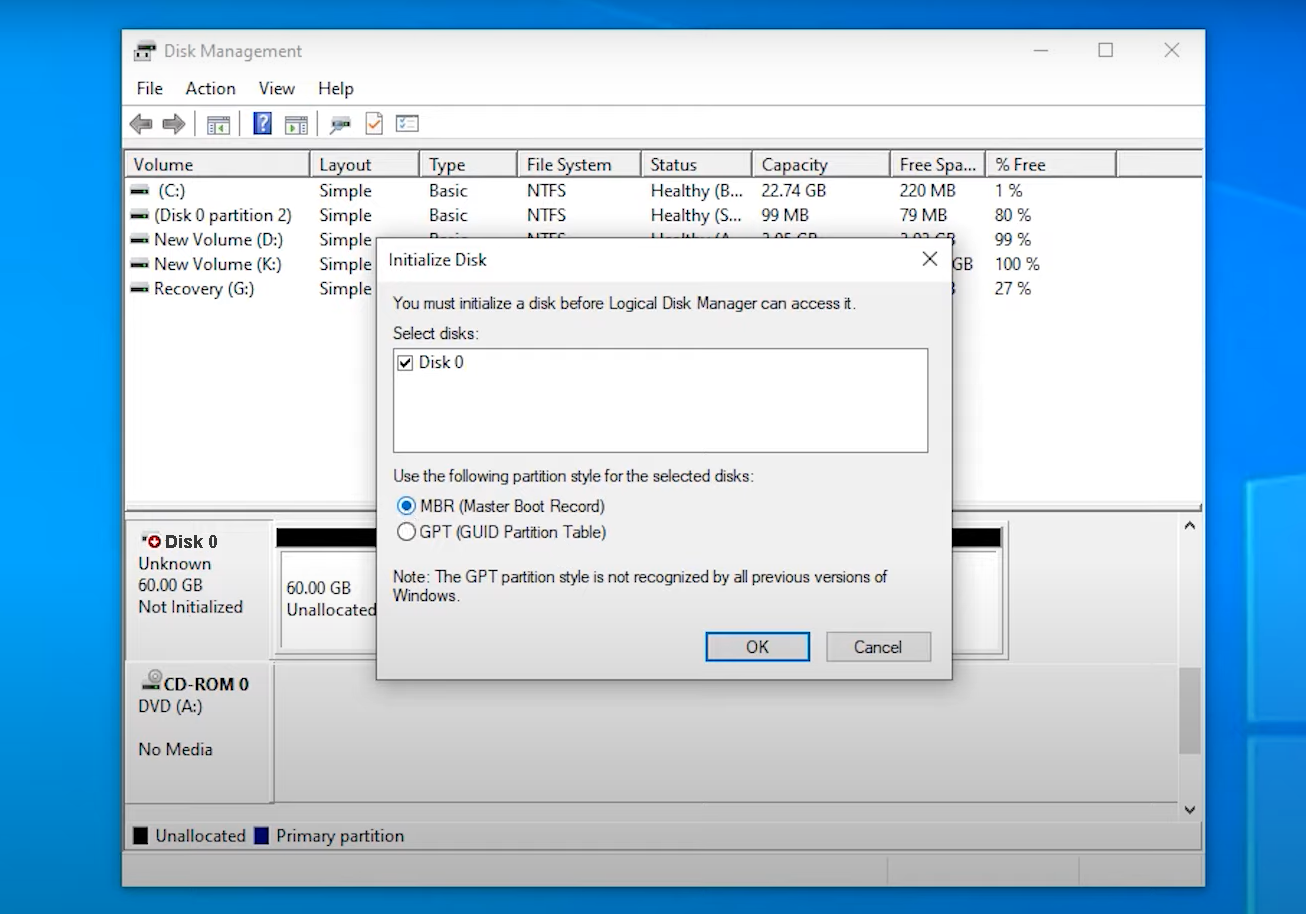The width and height of the screenshot is (1306, 914).
Task: Click the 79 MB free space cell
Action: 923,215
